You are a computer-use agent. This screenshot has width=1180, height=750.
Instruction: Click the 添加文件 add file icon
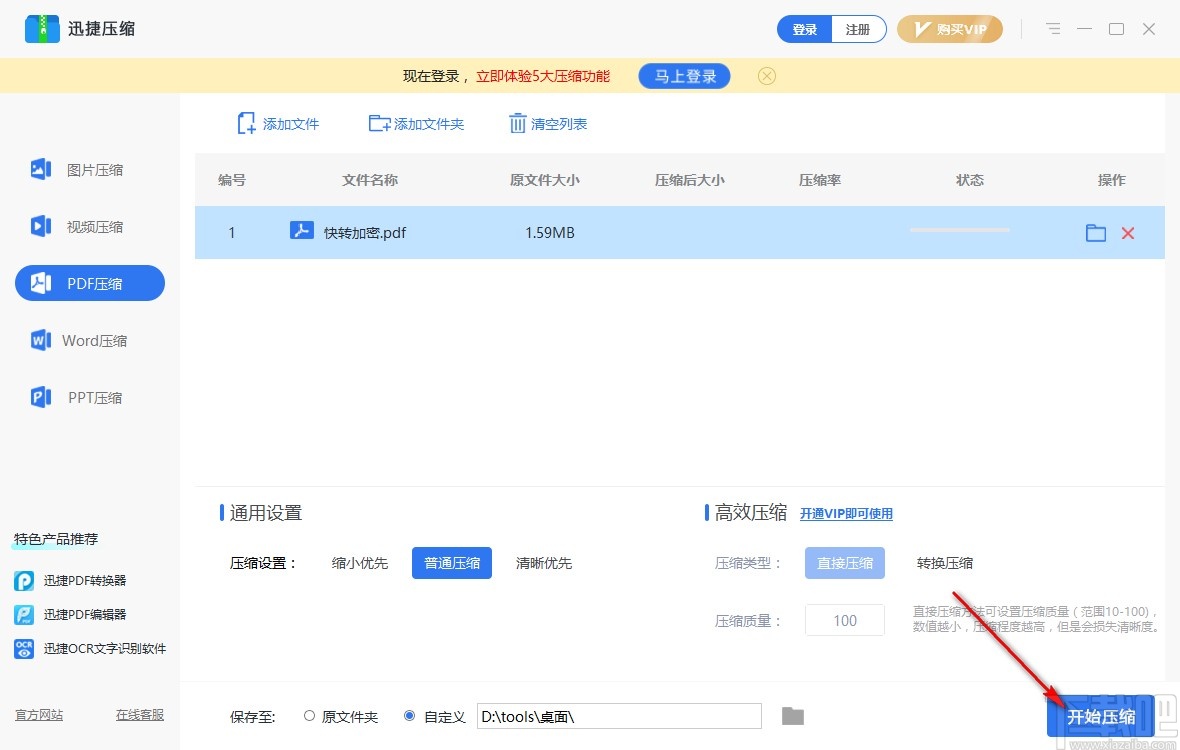pos(246,123)
